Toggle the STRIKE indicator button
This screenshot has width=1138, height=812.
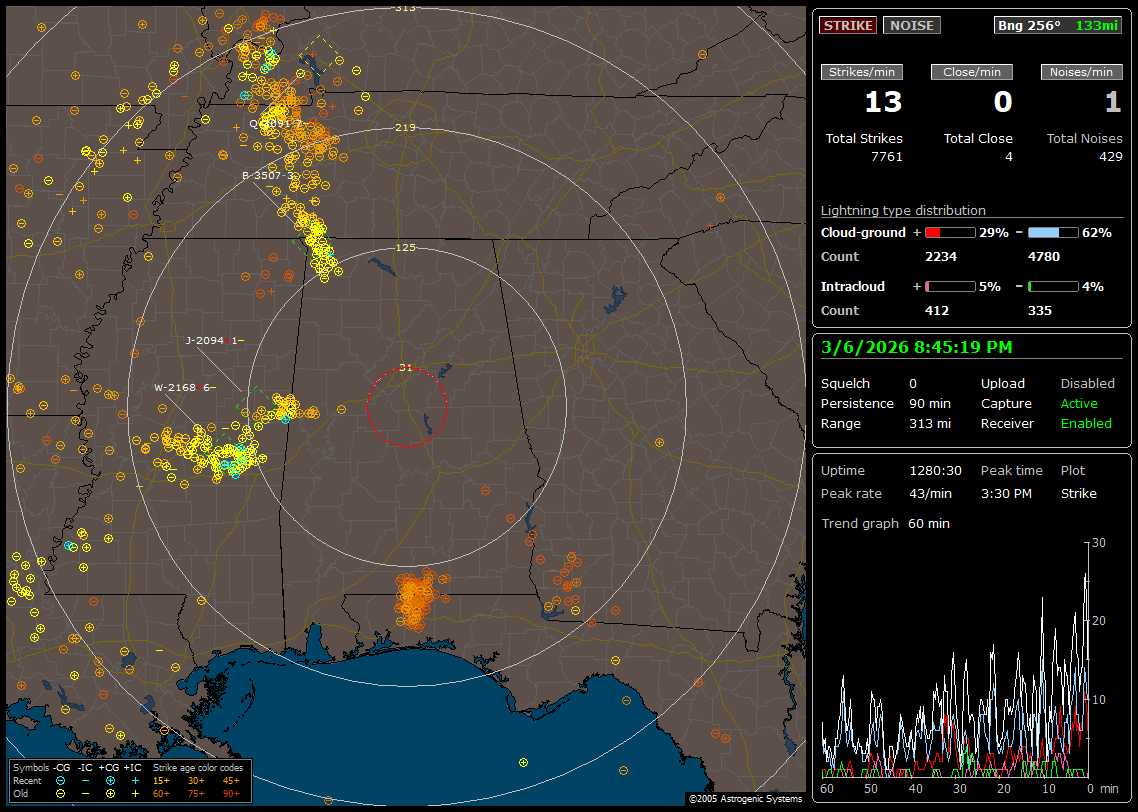(848, 25)
